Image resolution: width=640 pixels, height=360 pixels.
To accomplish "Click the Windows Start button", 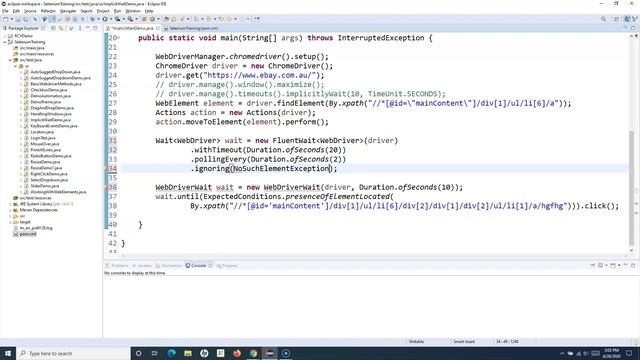I will [8, 353].
